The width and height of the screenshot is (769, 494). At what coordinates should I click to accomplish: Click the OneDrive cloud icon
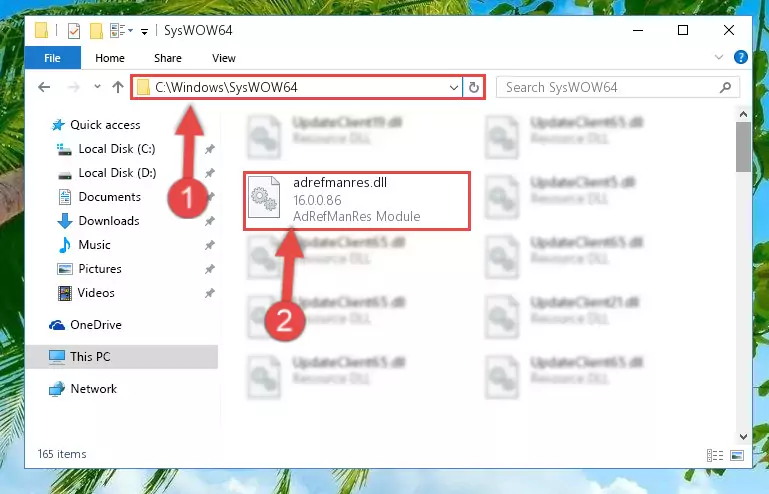[57, 325]
